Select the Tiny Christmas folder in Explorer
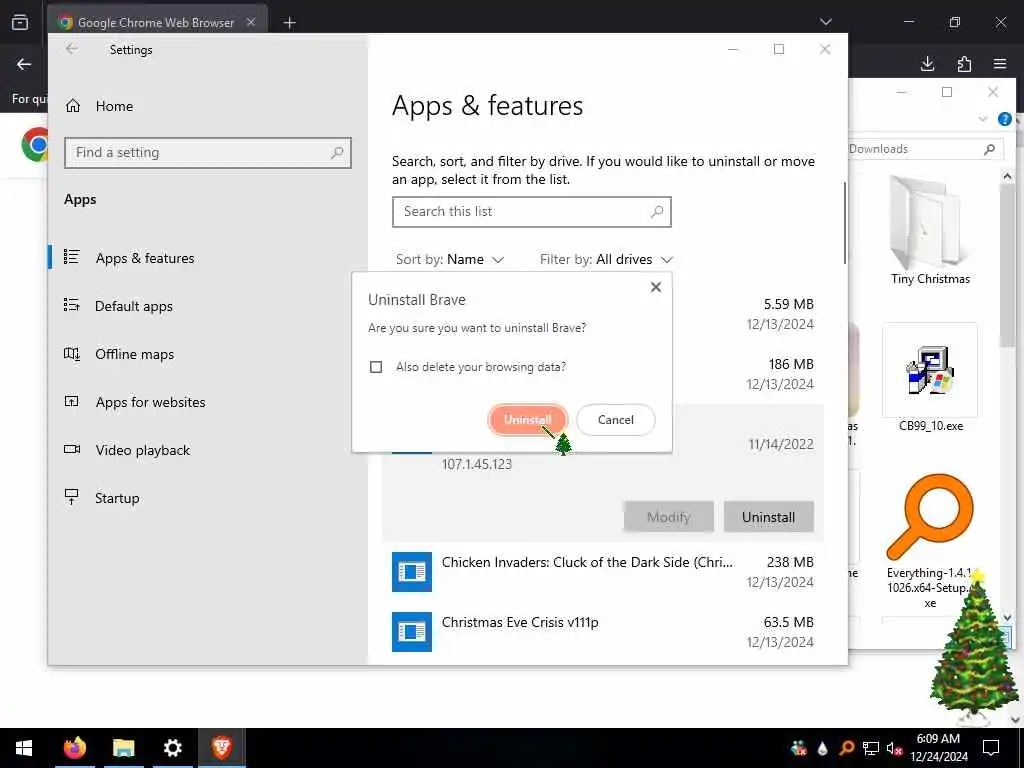 (930, 230)
